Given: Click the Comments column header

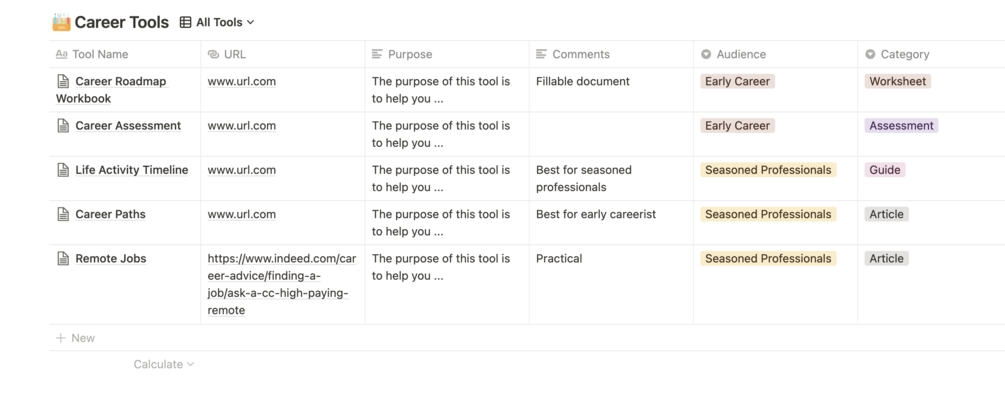Looking at the screenshot, I should coord(580,54).
